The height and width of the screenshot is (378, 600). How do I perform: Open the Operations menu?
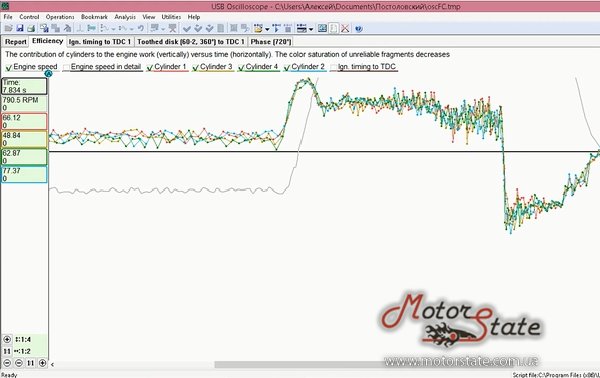click(60, 17)
